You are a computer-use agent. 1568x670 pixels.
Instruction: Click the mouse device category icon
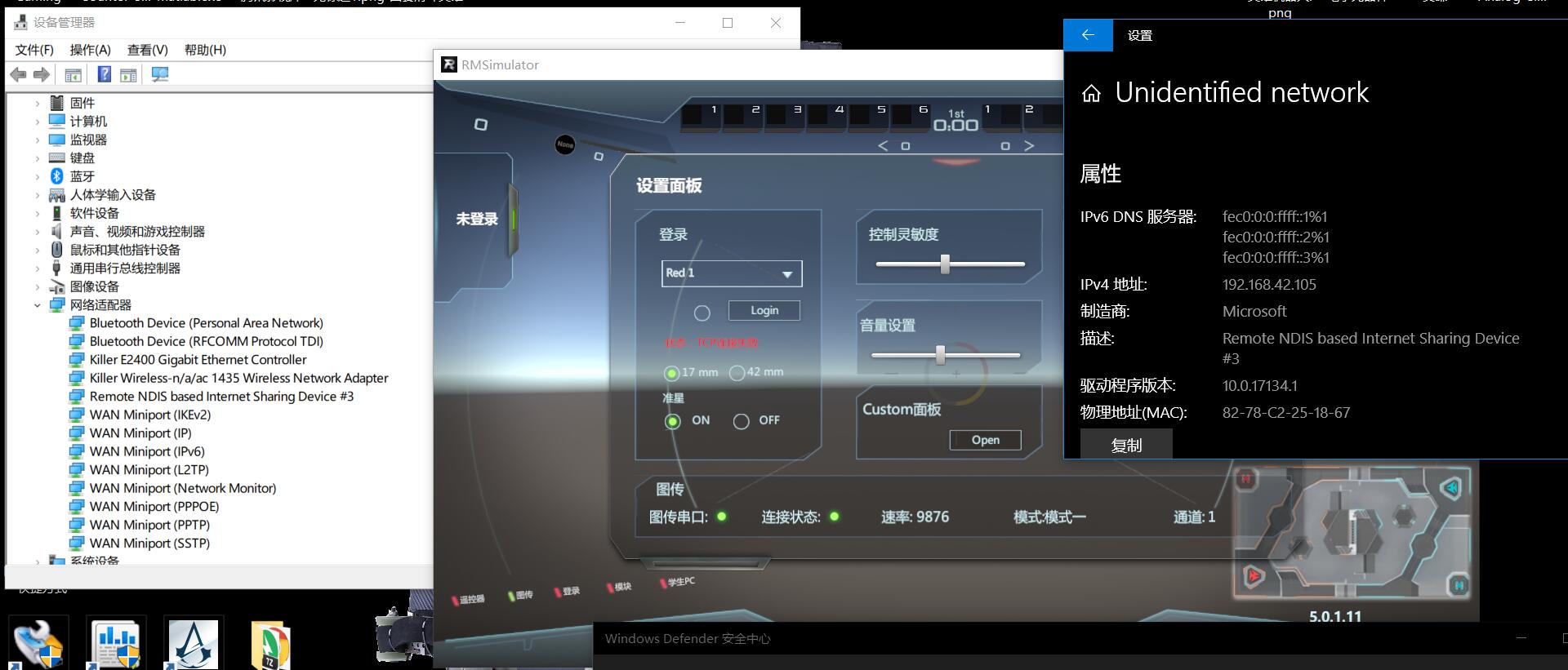tap(56, 250)
